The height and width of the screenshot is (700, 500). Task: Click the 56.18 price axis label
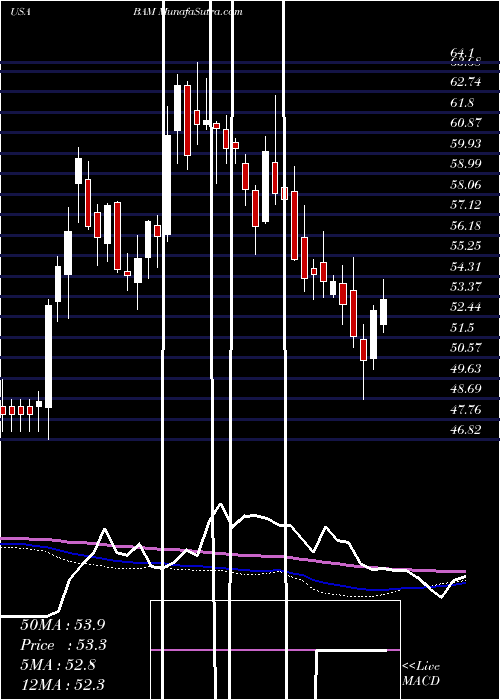tap(466, 225)
